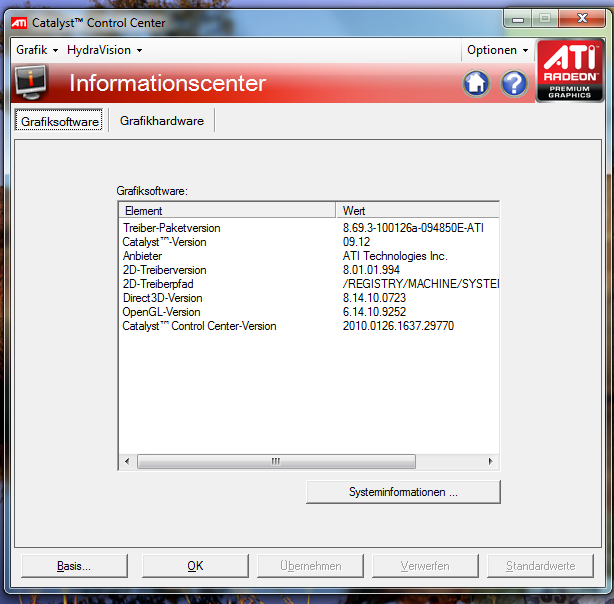Click value 8.69.3-100126a-094850E-ATI

(413, 228)
